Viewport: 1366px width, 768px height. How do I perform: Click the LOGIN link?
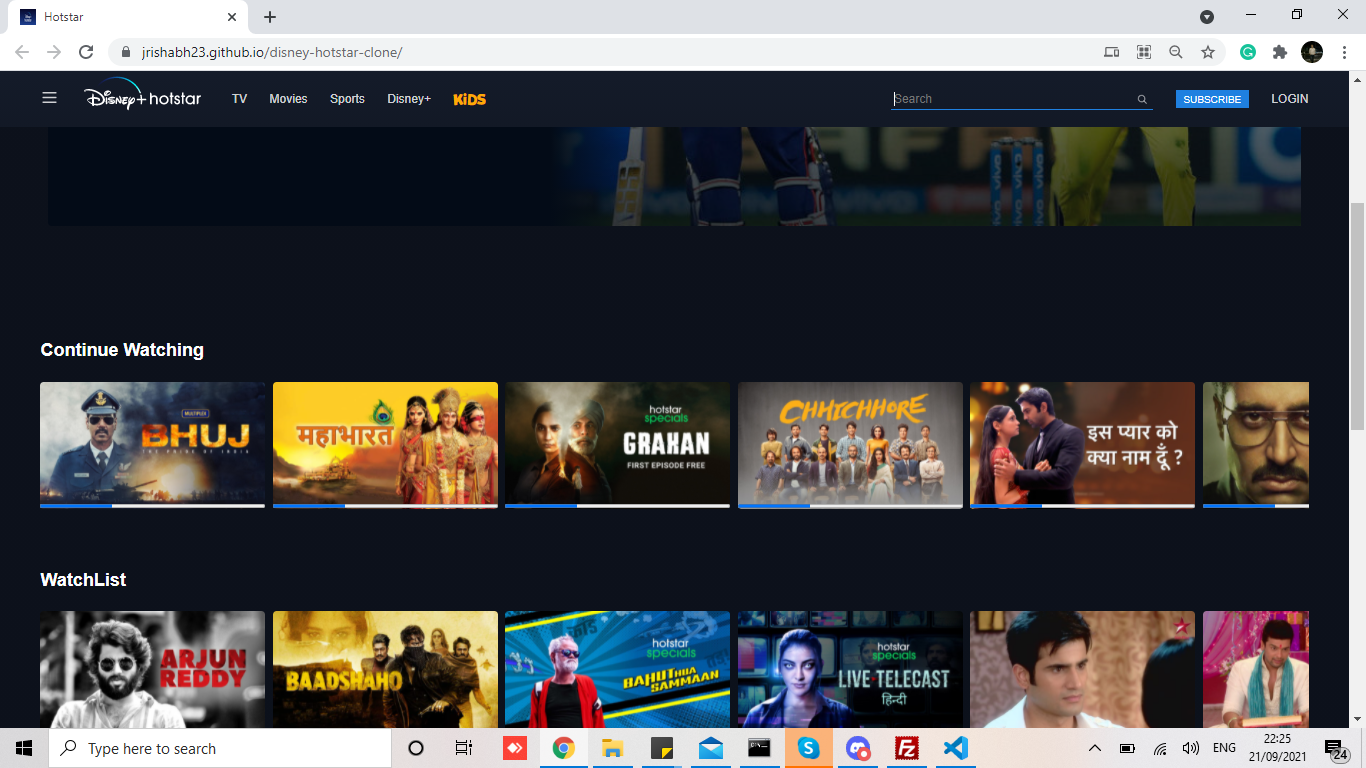[1289, 99]
